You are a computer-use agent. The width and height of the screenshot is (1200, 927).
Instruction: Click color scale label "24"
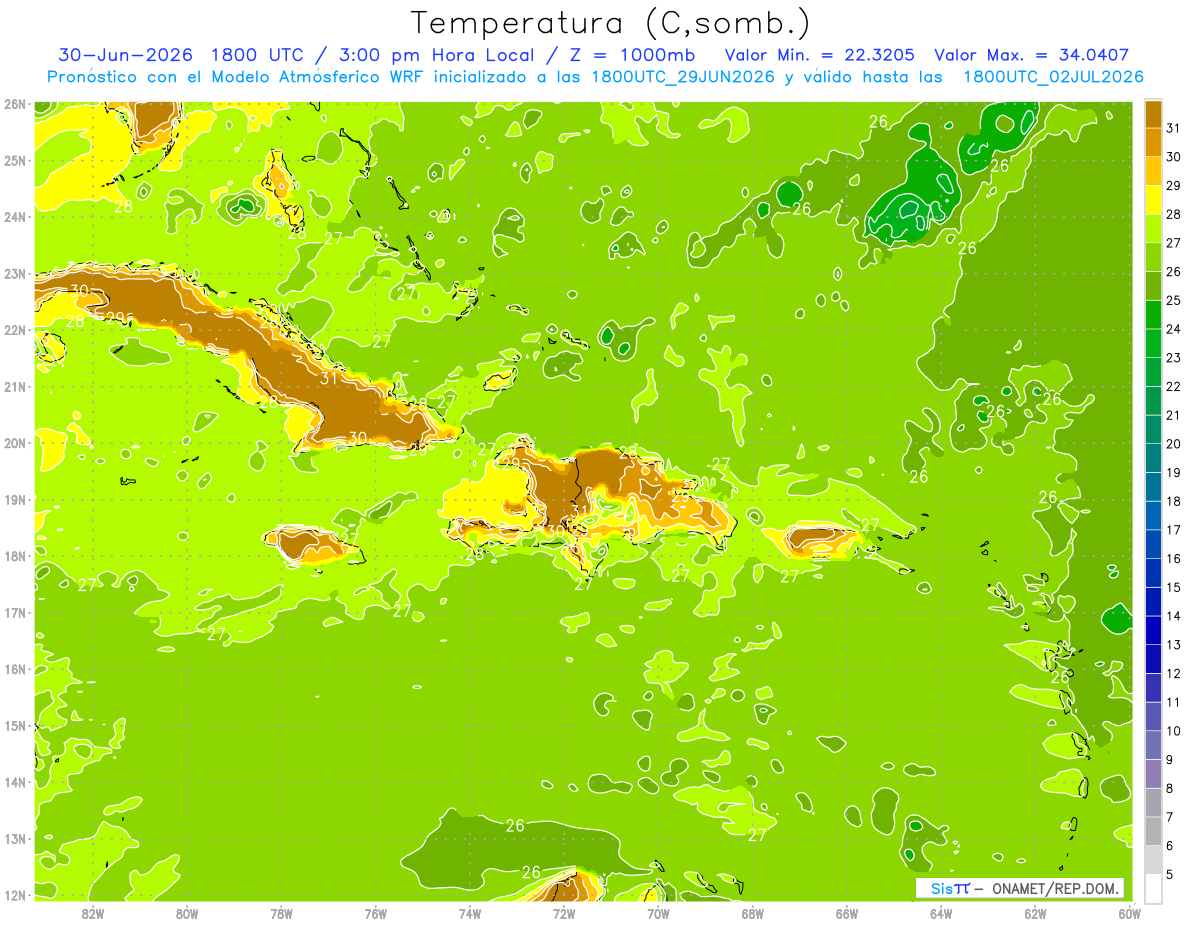(x=1174, y=329)
